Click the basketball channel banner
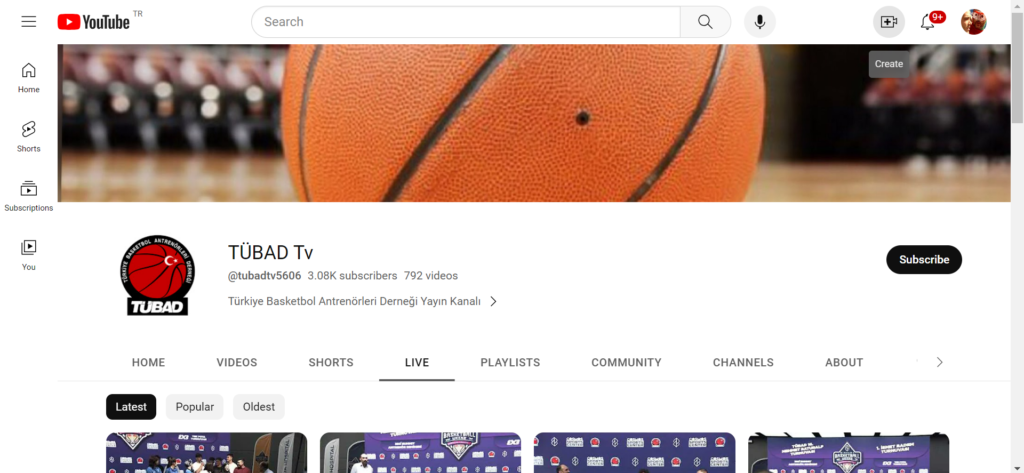 (534, 123)
